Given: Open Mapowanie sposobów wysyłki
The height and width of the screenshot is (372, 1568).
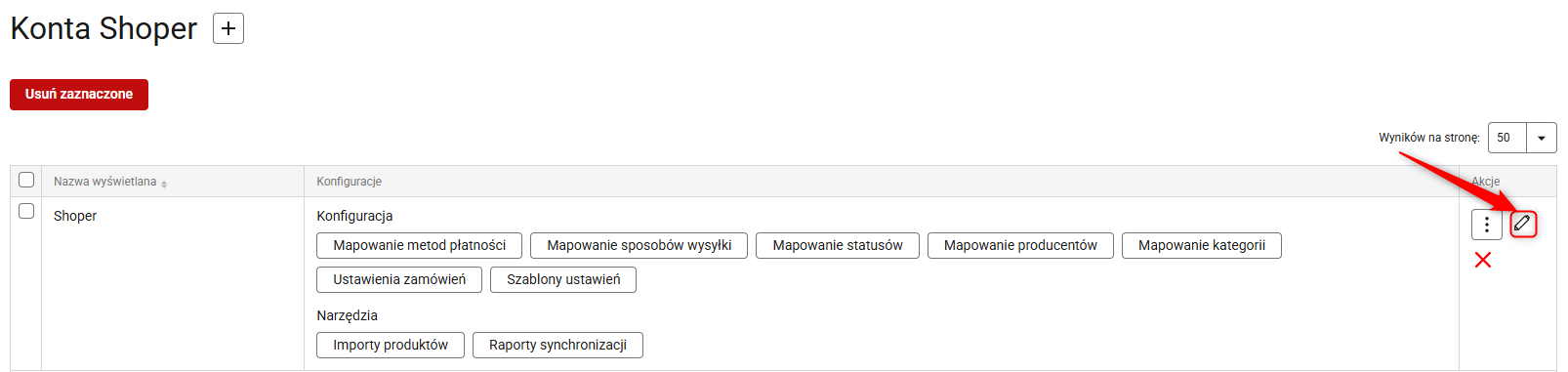Looking at the screenshot, I should (x=639, y=245).
